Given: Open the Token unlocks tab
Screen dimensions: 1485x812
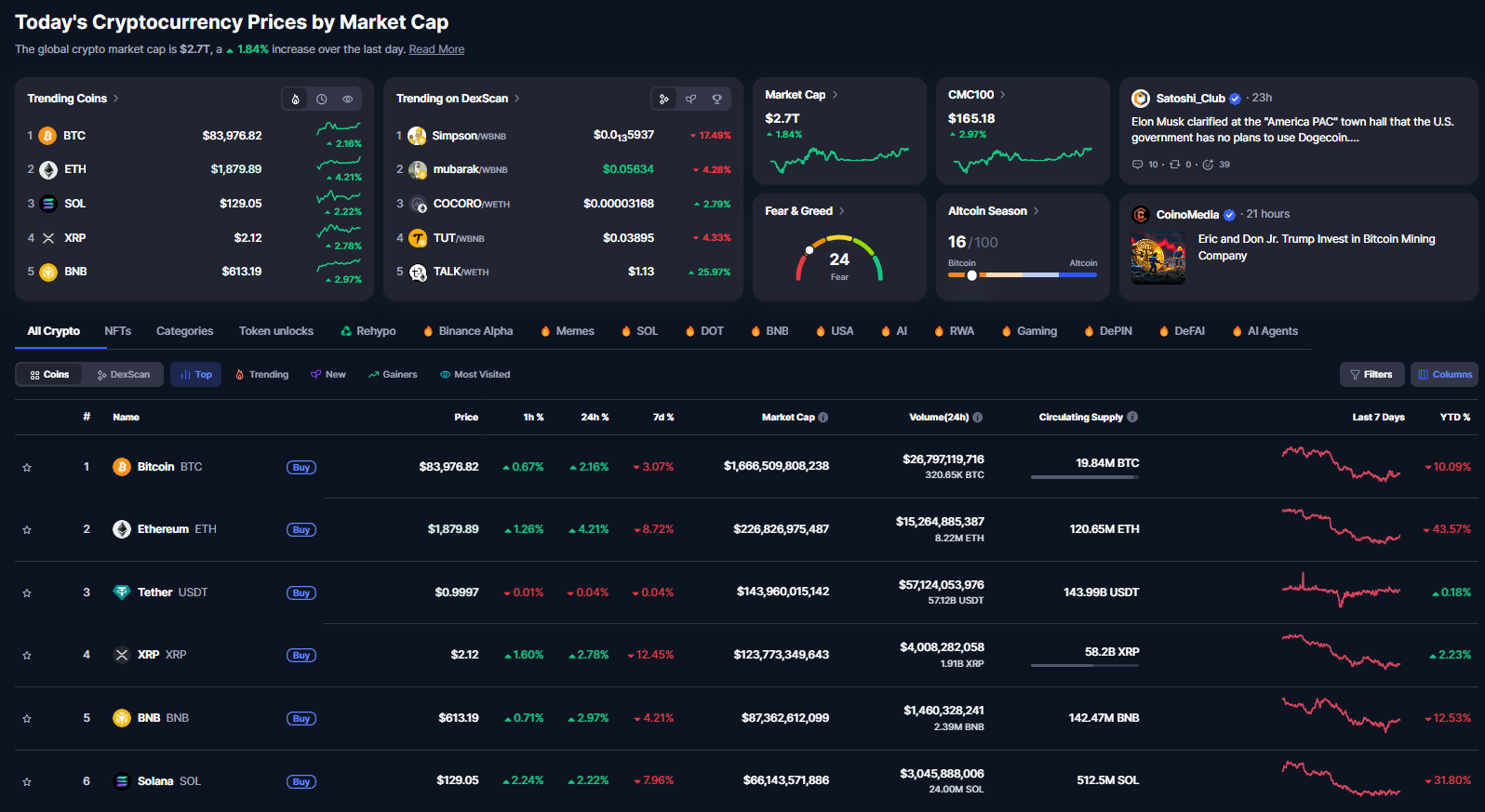Looking at the screenshot, I should click(275, 331).
